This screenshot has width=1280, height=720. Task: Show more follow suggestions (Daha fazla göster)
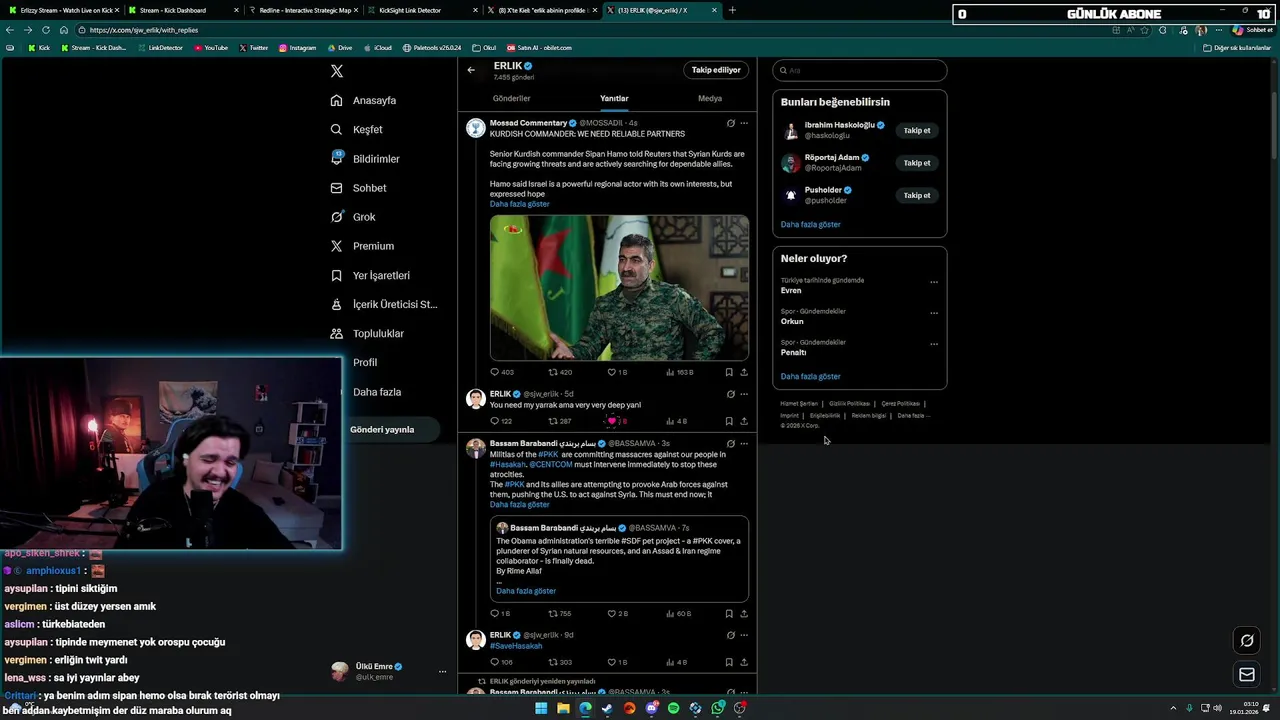click(811, 224)
